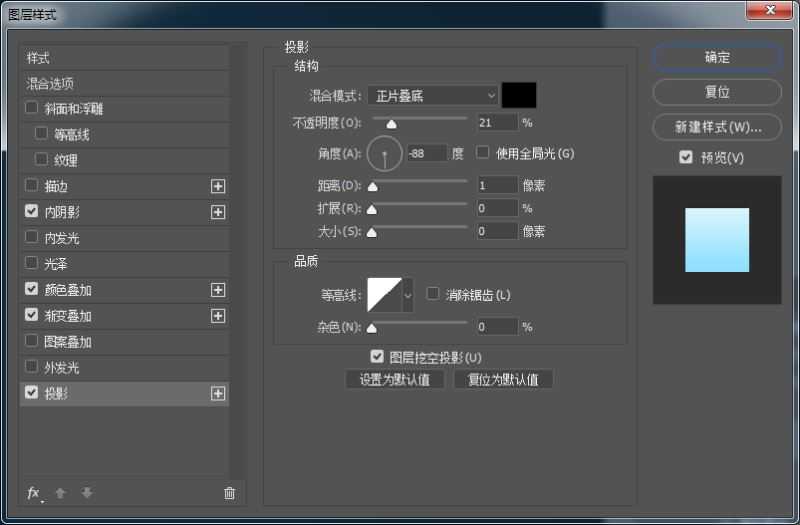The image size is (800, 525).
Task: Click the 大小 value field
Action: 497,231
